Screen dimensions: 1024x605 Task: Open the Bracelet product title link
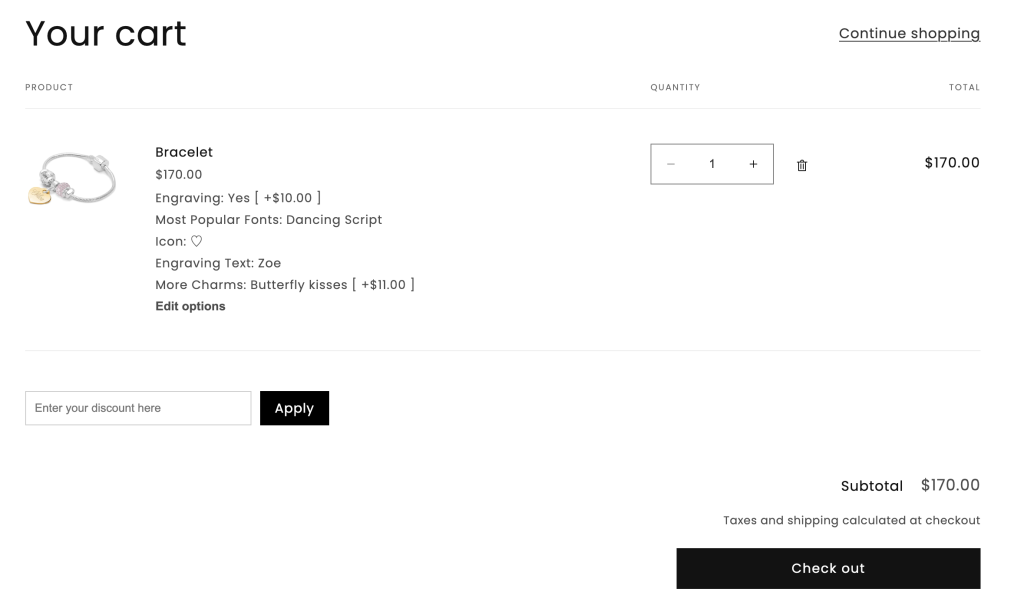184,152
